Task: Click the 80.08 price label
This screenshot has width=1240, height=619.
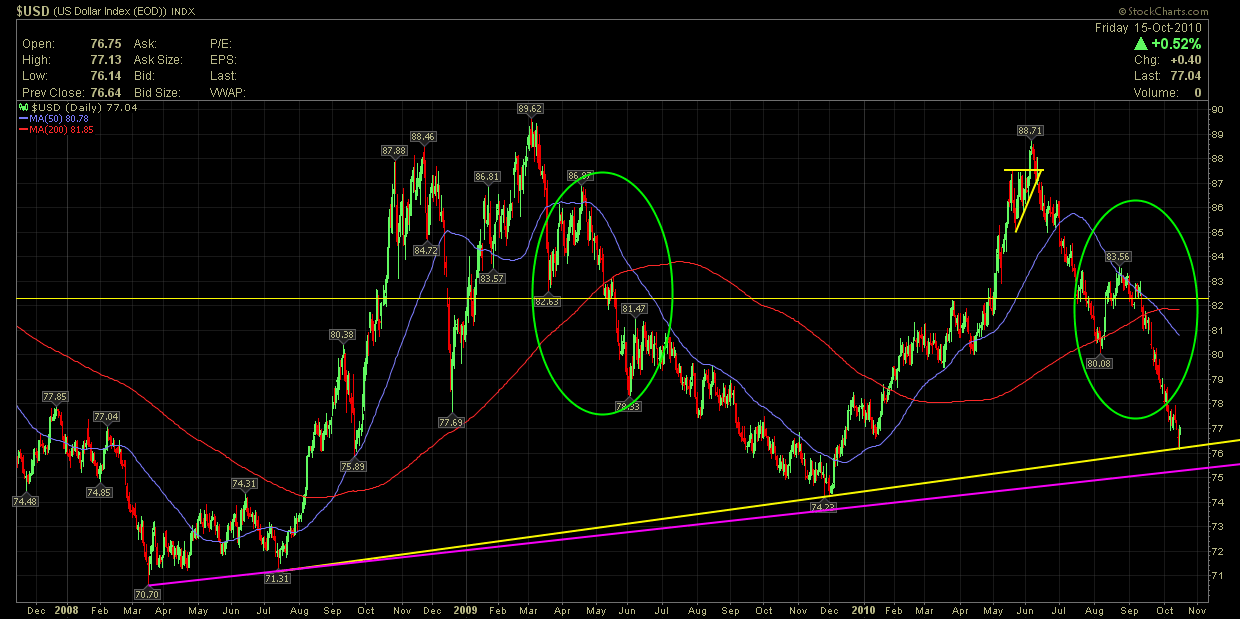Action: [1100, 363]
